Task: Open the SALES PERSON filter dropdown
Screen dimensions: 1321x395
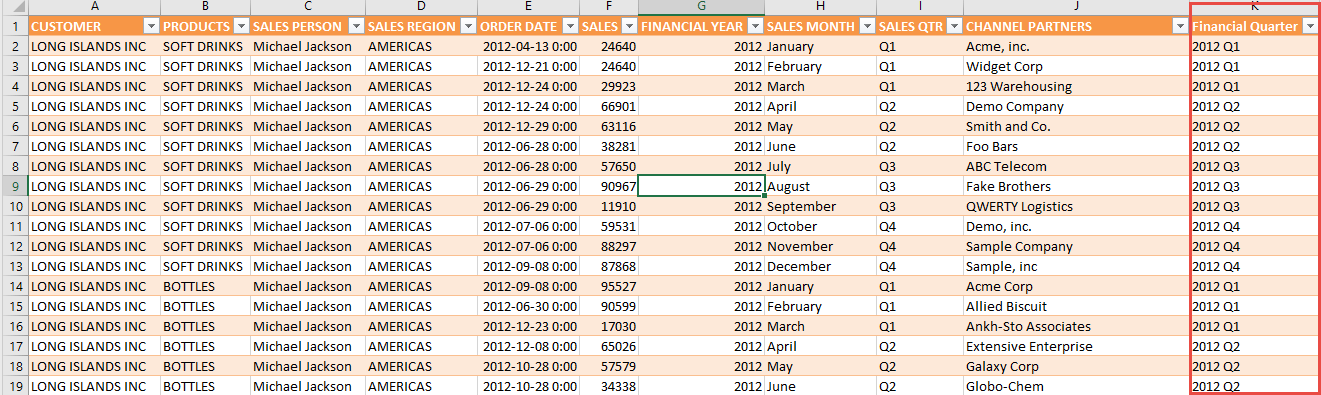Action: tap(356, 26)
